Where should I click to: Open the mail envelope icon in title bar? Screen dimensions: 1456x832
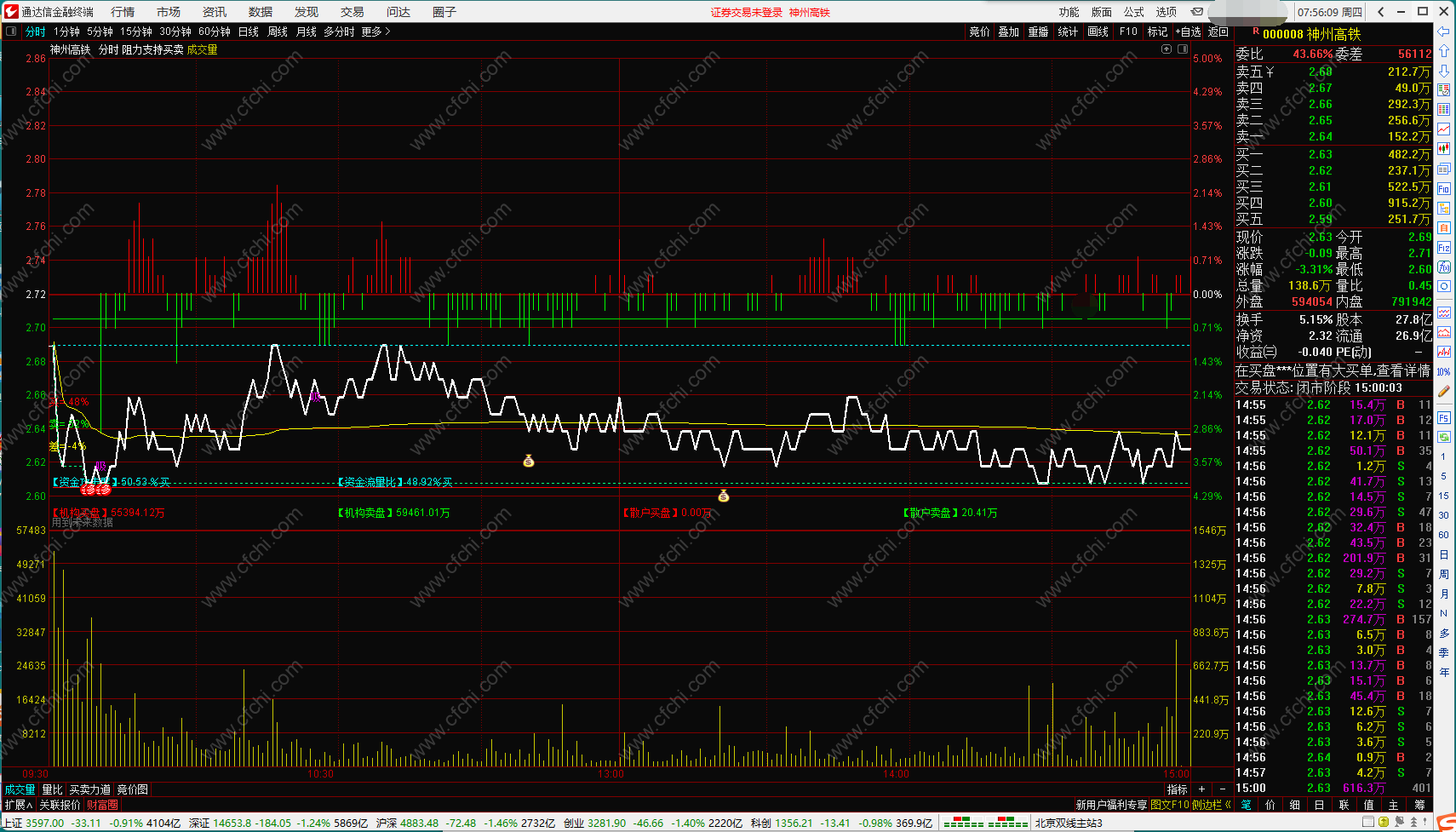click(1196, 12)
